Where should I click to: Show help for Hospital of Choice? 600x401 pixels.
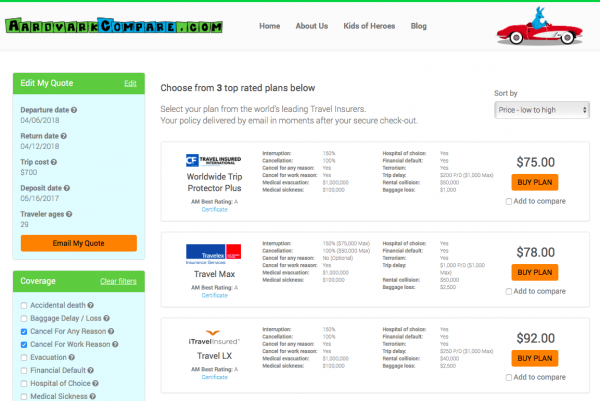coord(95,383)
